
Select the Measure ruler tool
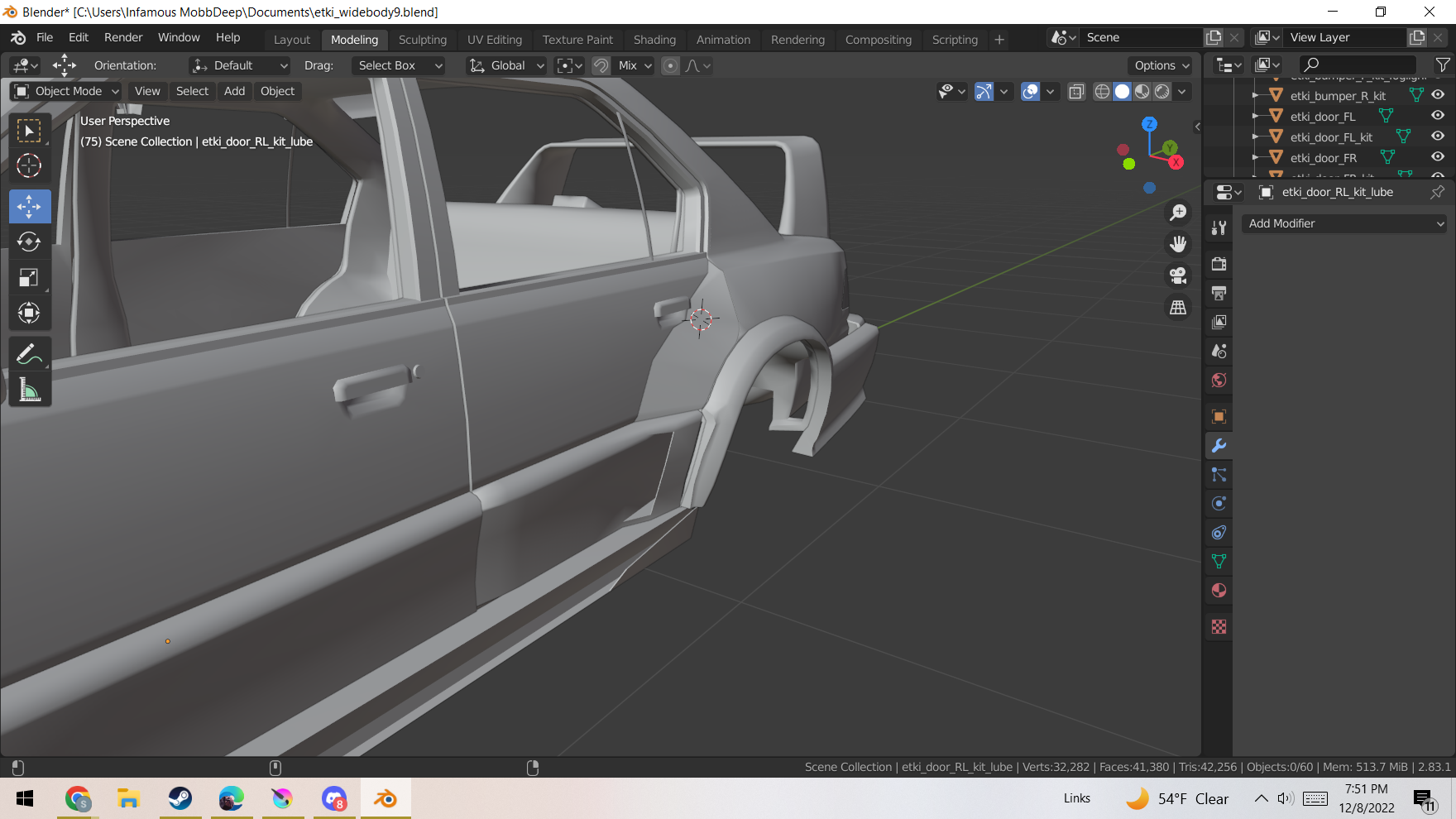point(29,390)
